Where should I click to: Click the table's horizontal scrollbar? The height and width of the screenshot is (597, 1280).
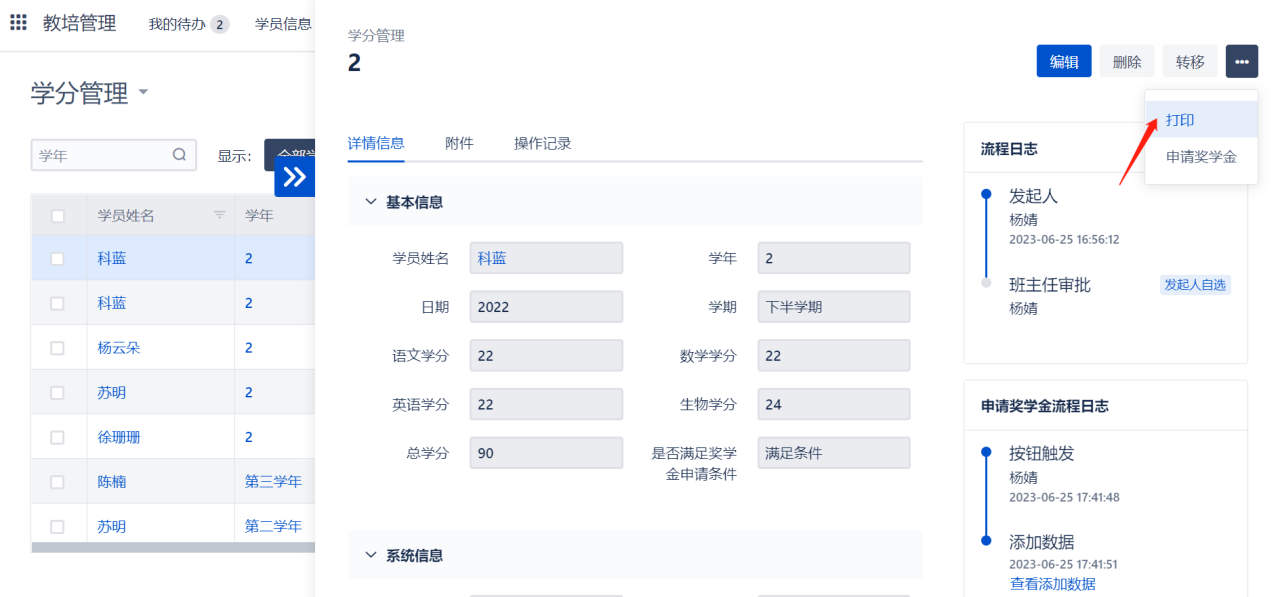pyautogui.click(x=174, y=547)
